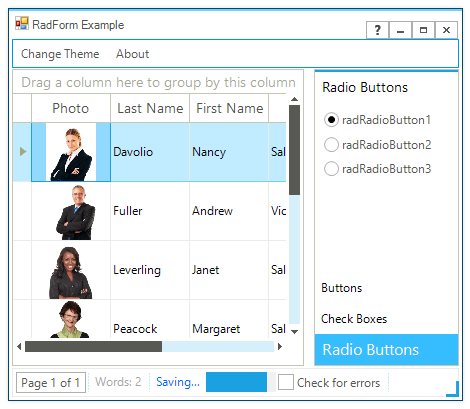Maximize the RadForm Example window
This screenshot has height=409, width=470.
tap(423, 30)
